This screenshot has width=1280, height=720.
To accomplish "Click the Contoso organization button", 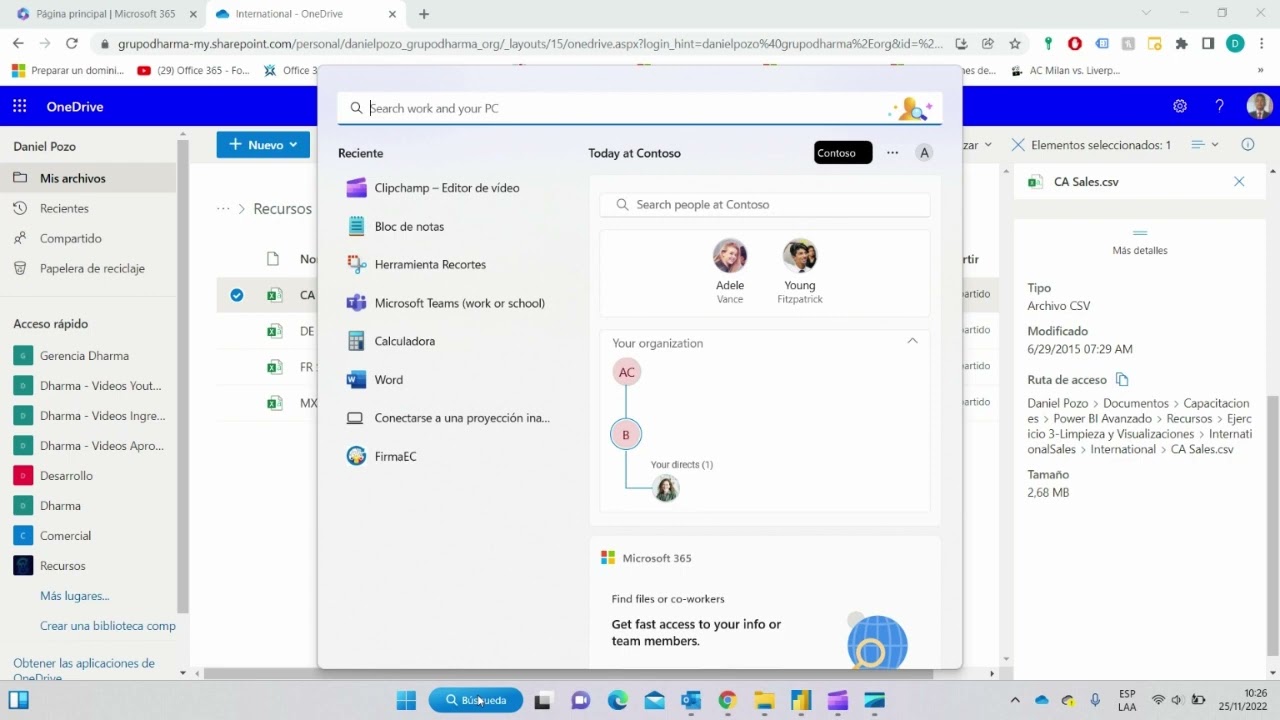I will point(843,153).
